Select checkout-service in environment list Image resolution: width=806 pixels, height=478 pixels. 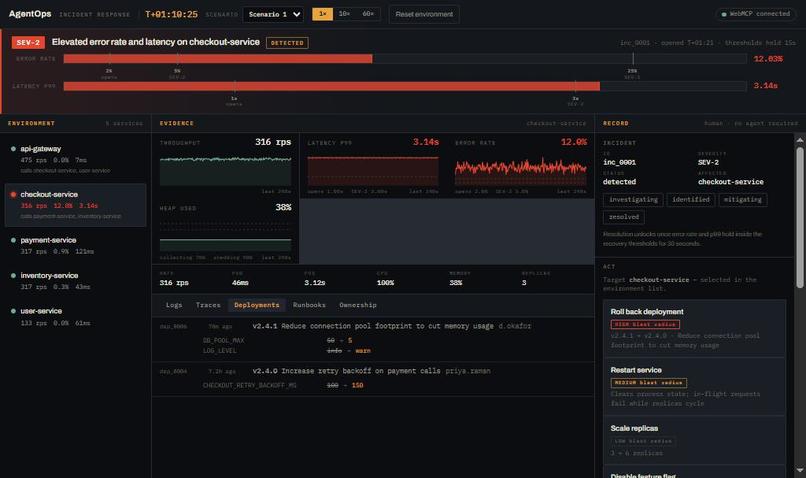(x=76, y=205)
